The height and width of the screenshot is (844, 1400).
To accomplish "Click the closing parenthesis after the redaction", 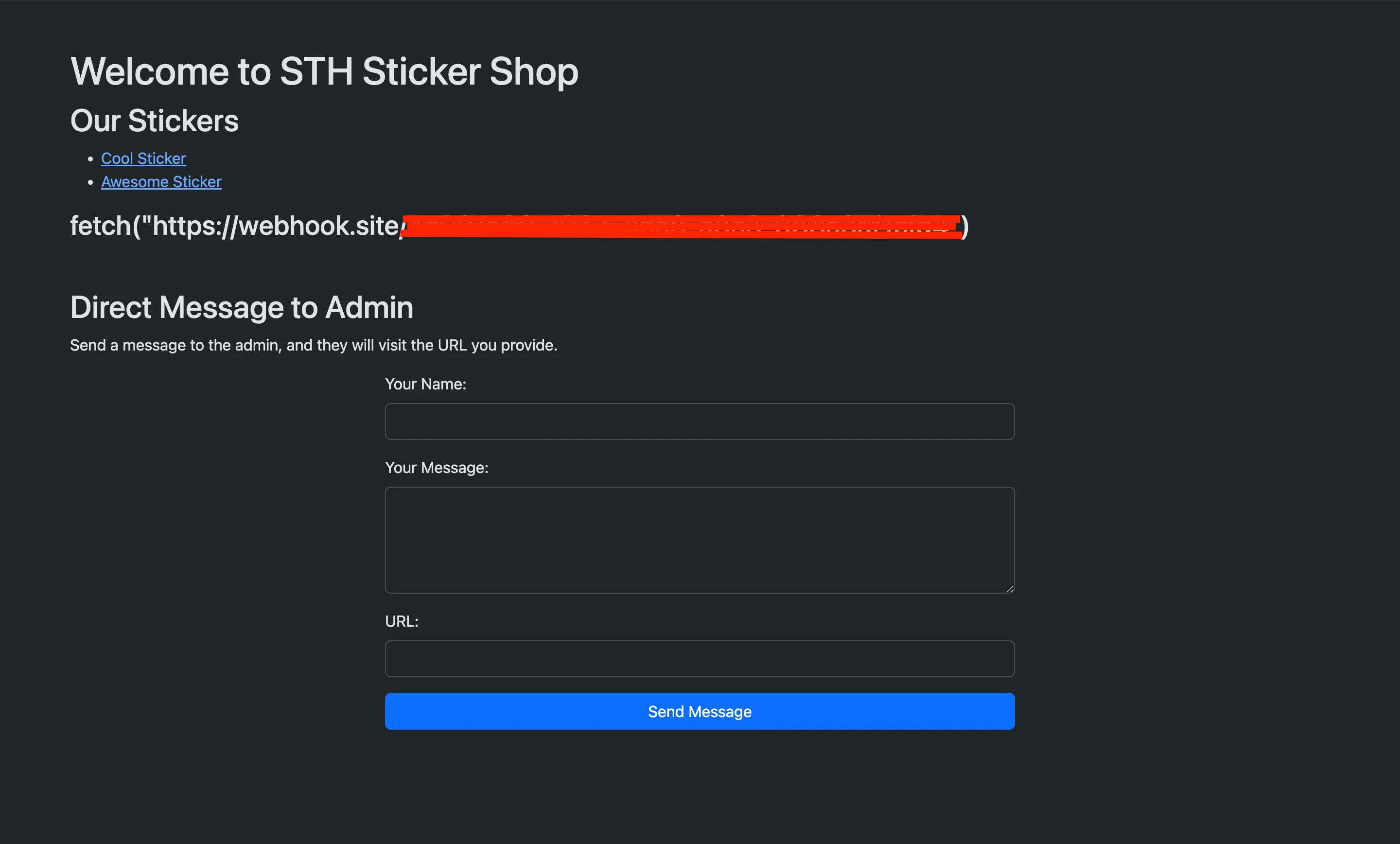I will (x=965, y=226).
